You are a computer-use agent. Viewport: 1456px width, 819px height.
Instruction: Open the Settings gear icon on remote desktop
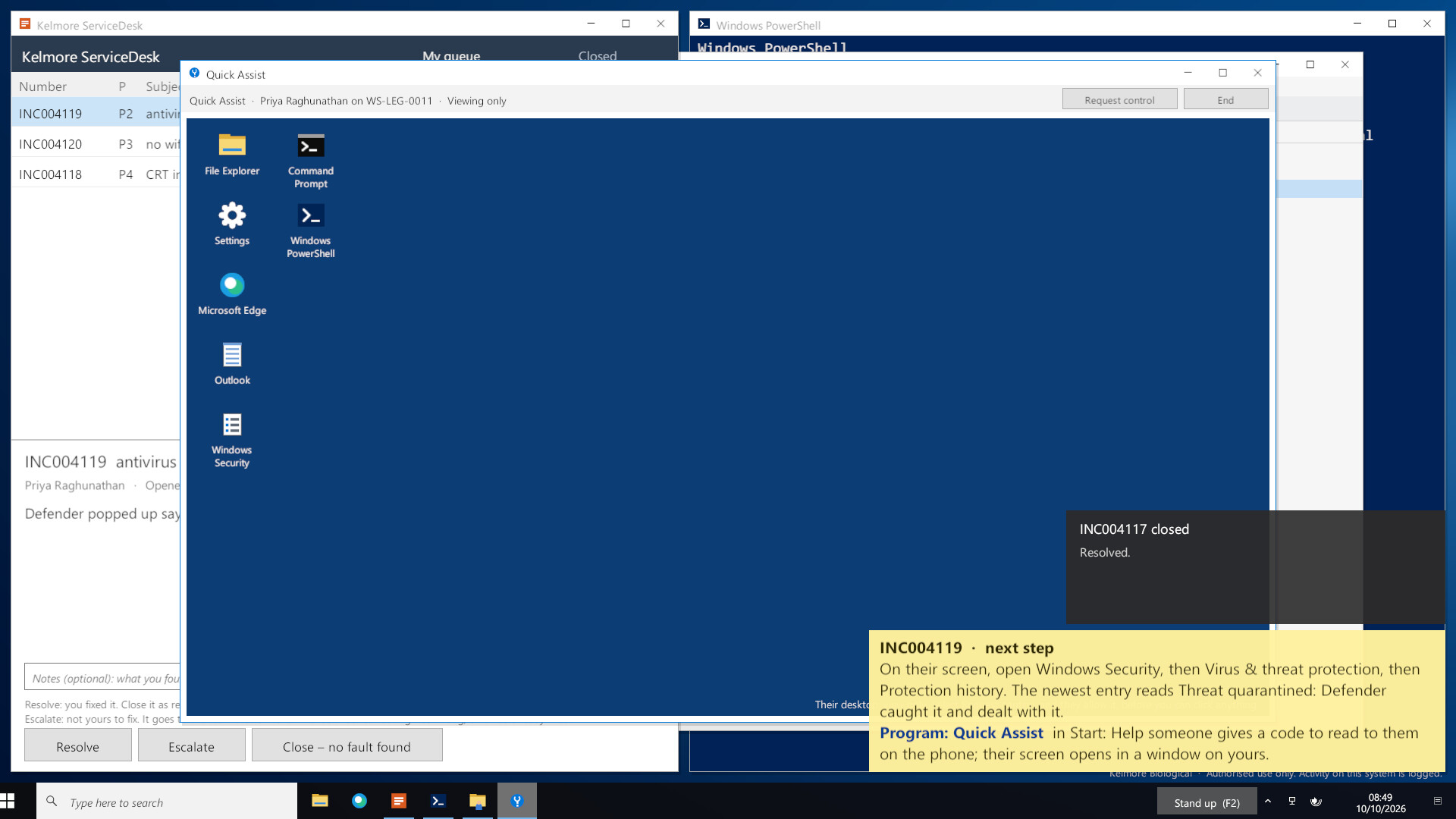(x=232, y=224)
